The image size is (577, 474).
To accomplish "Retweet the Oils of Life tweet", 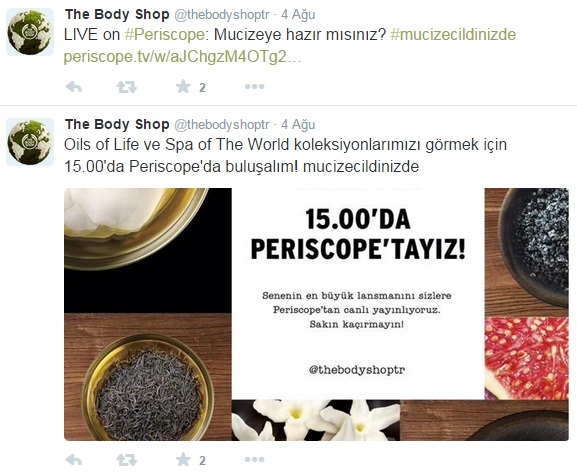I will click(x=127, y=460).
